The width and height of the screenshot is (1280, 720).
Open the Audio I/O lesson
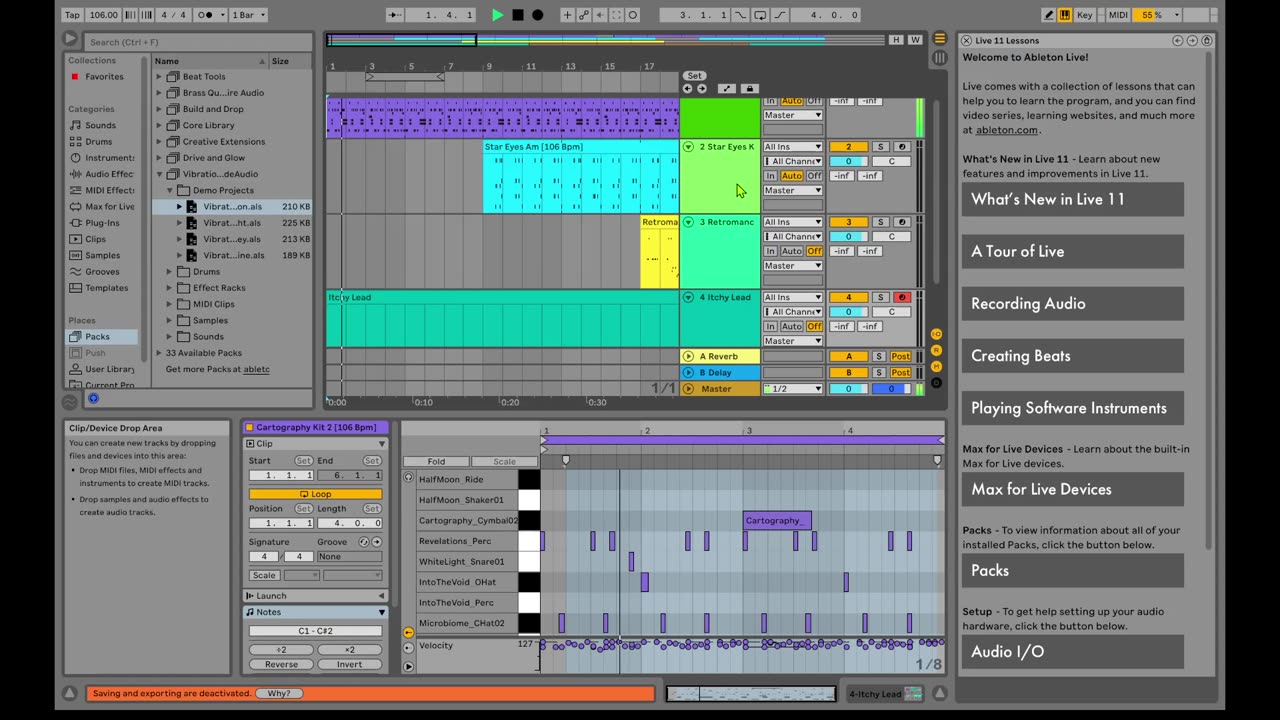pyautogui.click(x=1072, y=651)
